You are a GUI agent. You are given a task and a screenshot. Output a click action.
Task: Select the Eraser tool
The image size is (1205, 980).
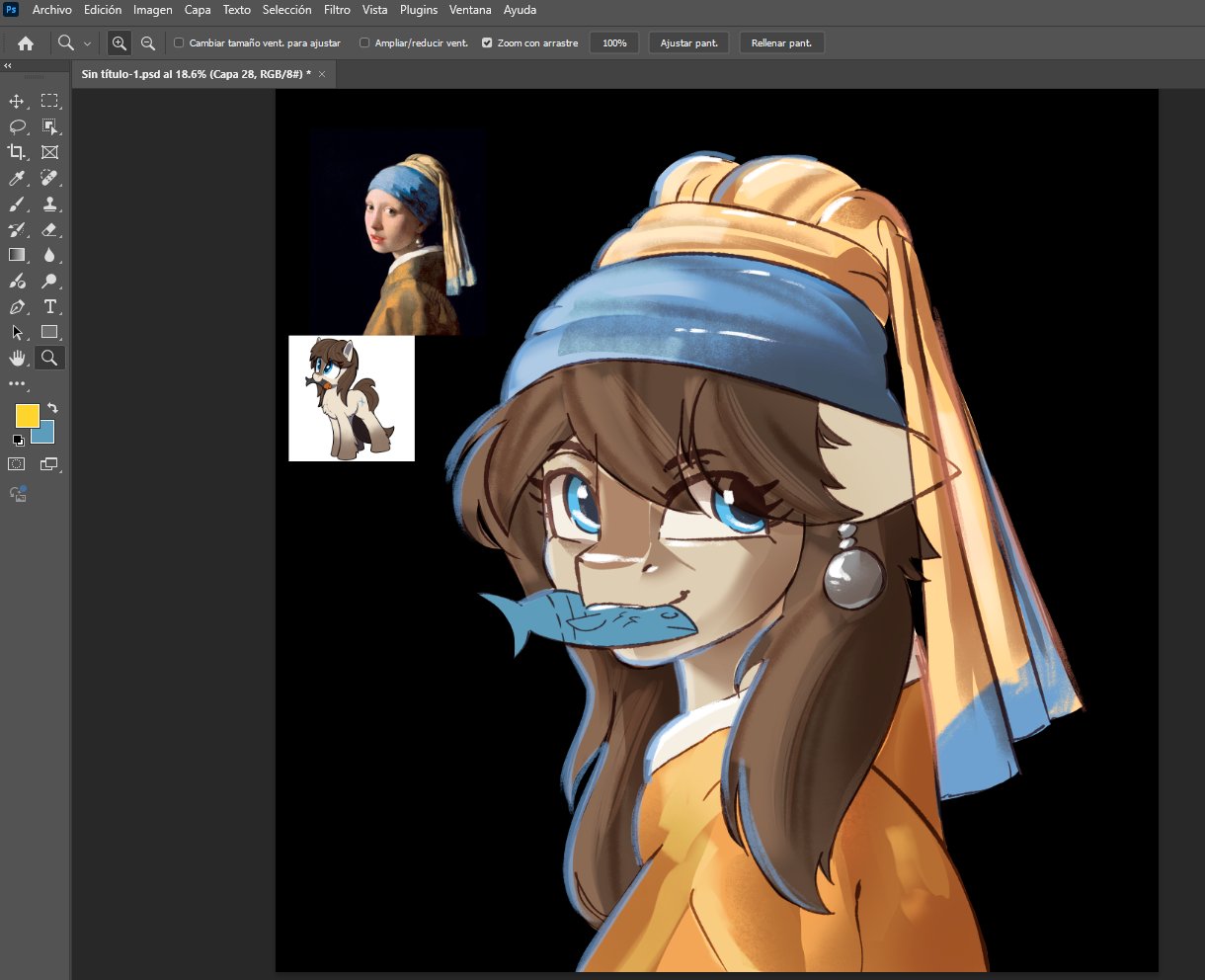49,229
